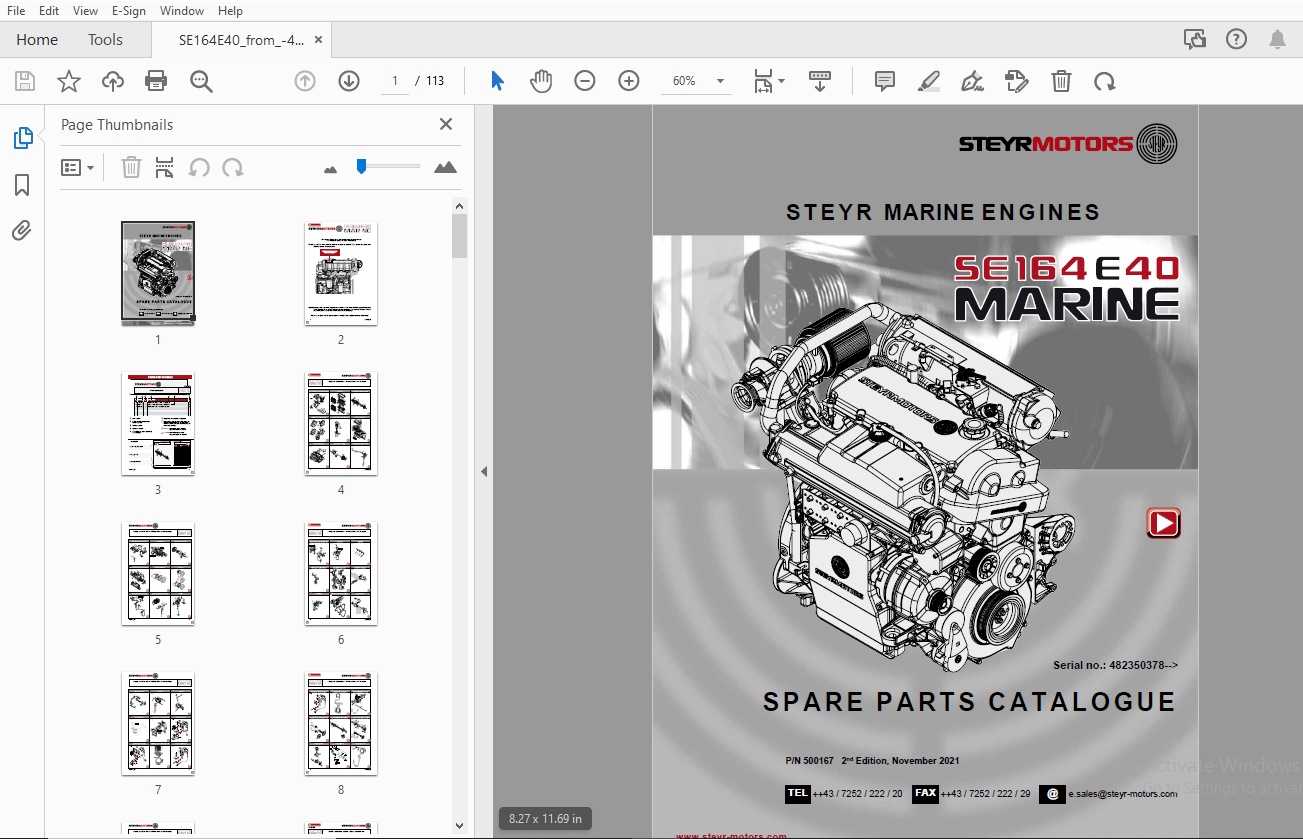The image size is (1303, 839).
Task: Upload the file to cloud with the cloud arrow icon
Action: pyautogui.click(x=112, y=81)
